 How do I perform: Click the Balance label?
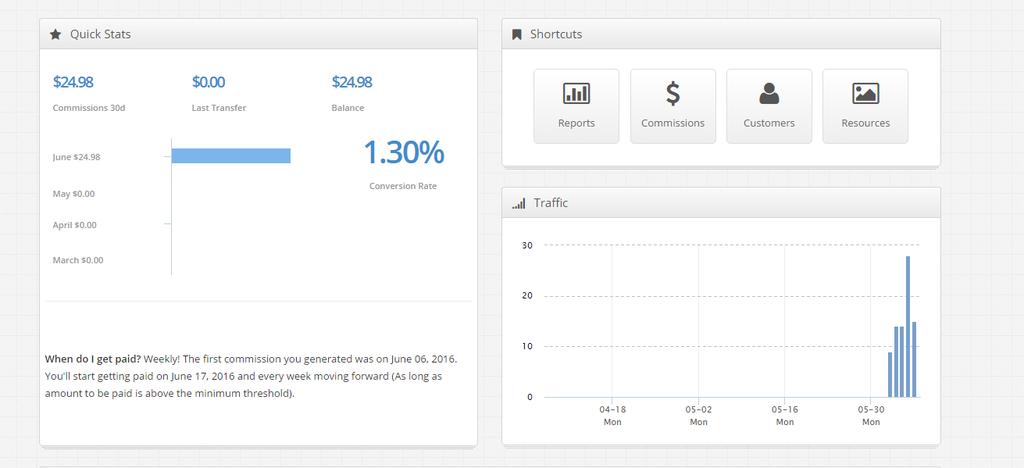(348, 108)
